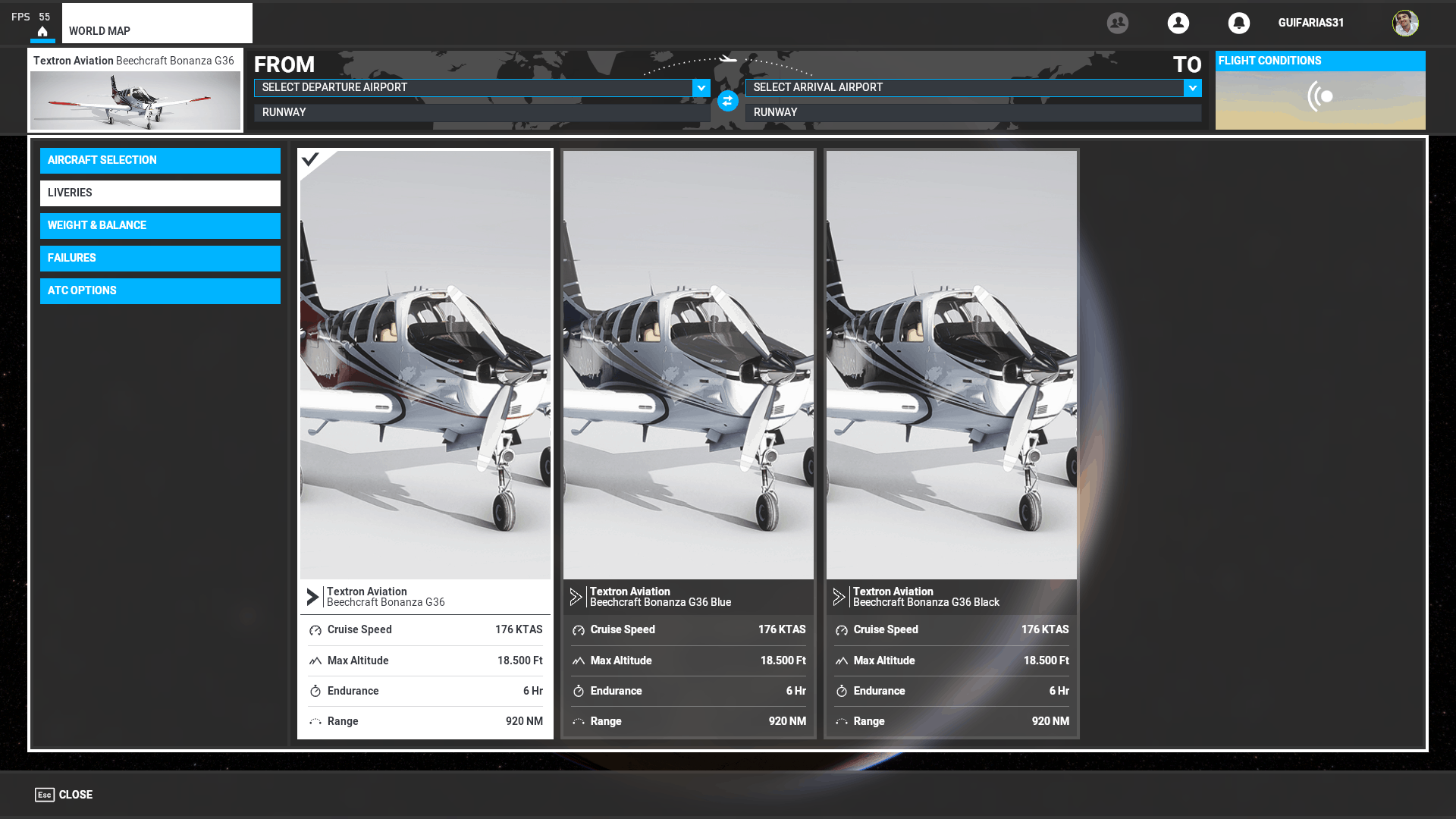Select the Bonanza G36 Blue livery card

(688, 364)
